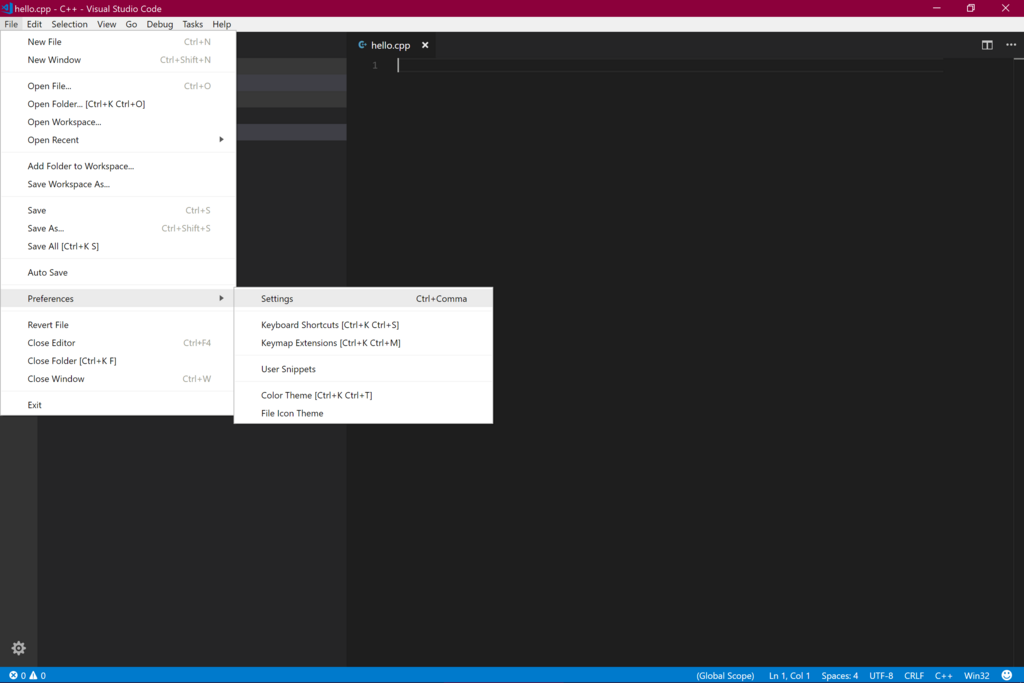Open the Help menu
This screenshot has height=683, width=1024.
click(221, 24)
